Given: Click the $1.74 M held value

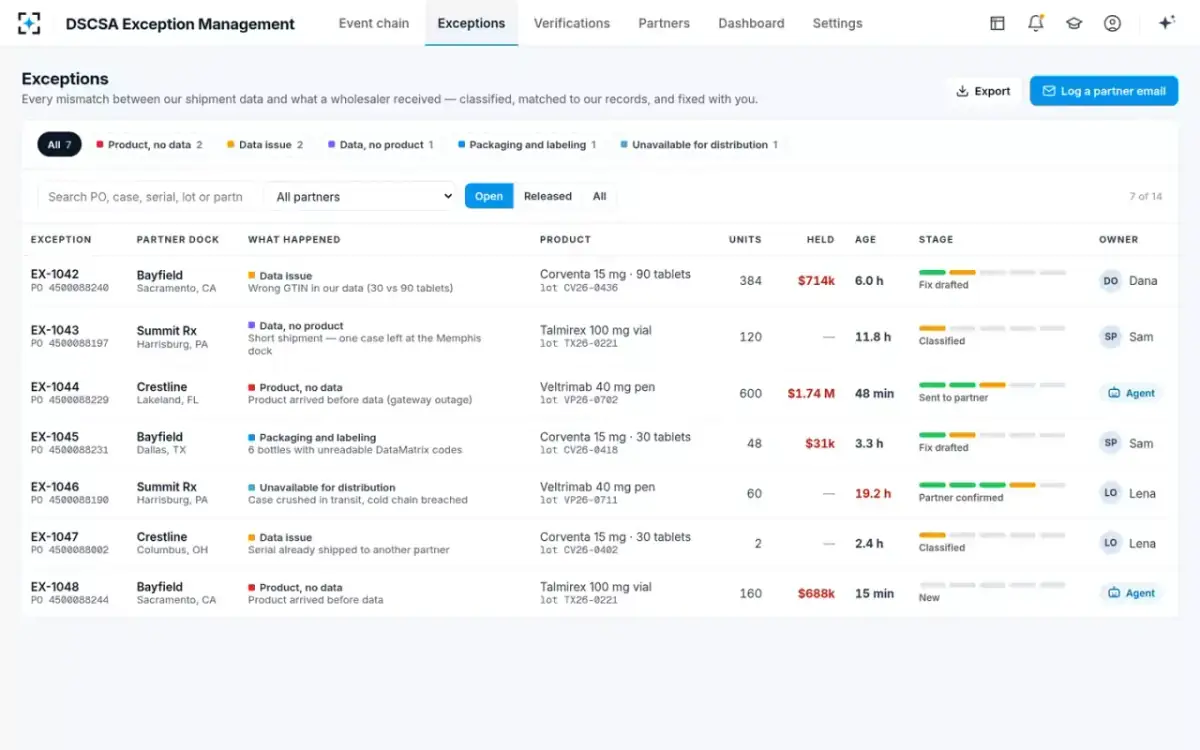Looking at the screenshot, I should tap(811, 393).
